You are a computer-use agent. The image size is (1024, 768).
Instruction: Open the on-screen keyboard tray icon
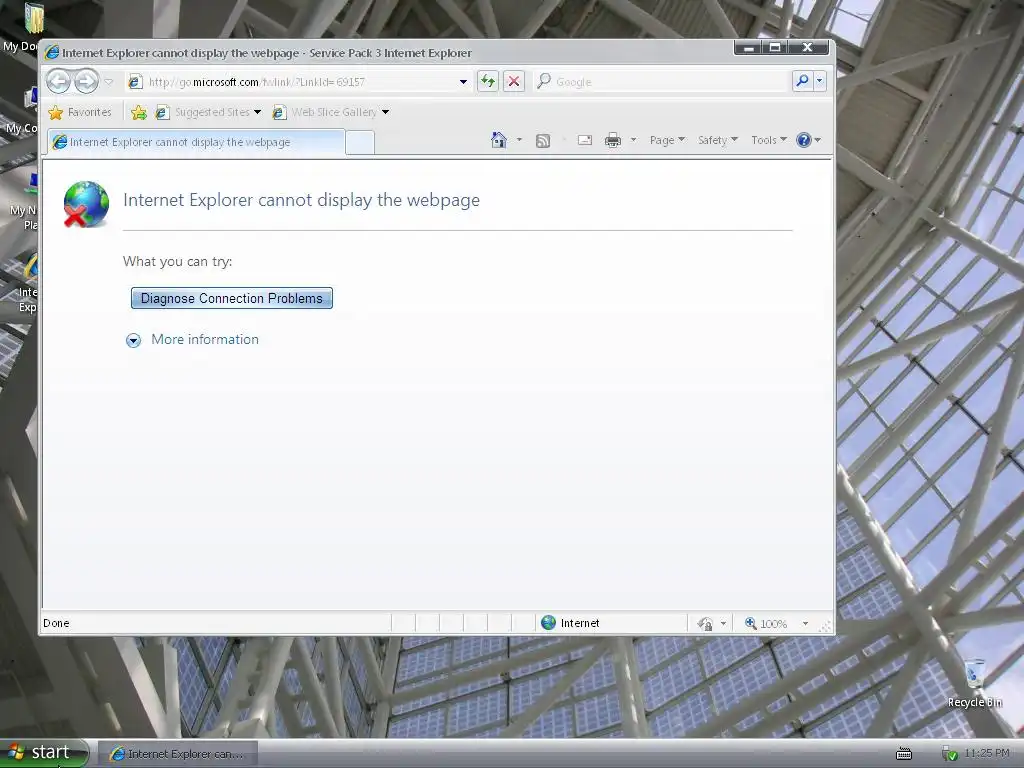tap(904, 754)
